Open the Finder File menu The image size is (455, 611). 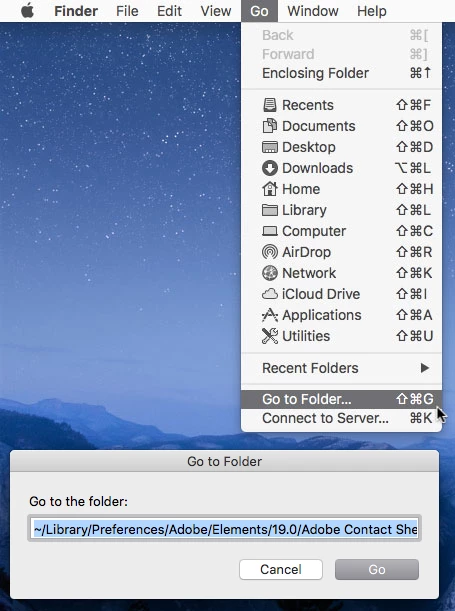click(x=127, y=11)
